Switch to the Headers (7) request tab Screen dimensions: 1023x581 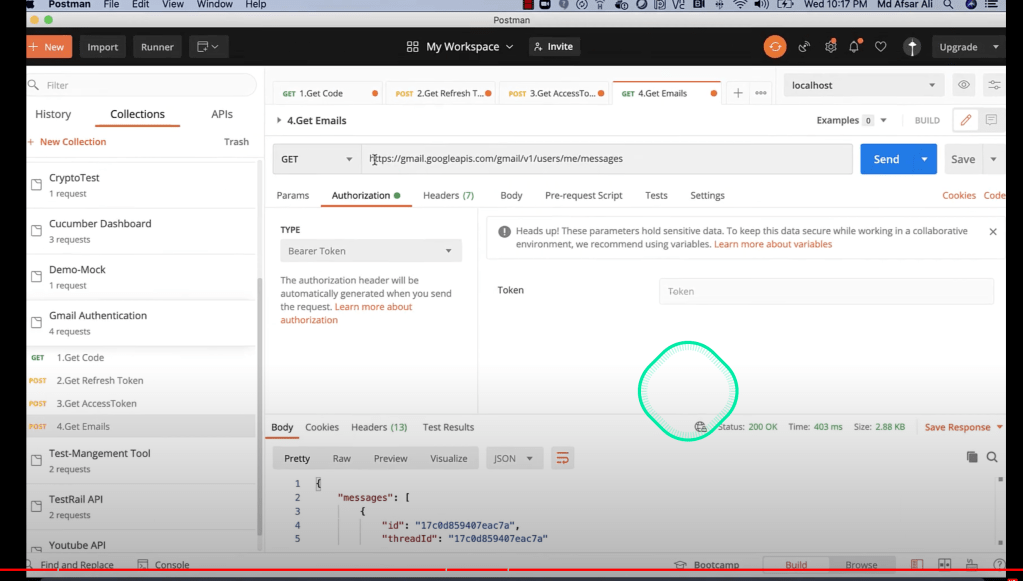pyautogui.click(x=448, y=195)
